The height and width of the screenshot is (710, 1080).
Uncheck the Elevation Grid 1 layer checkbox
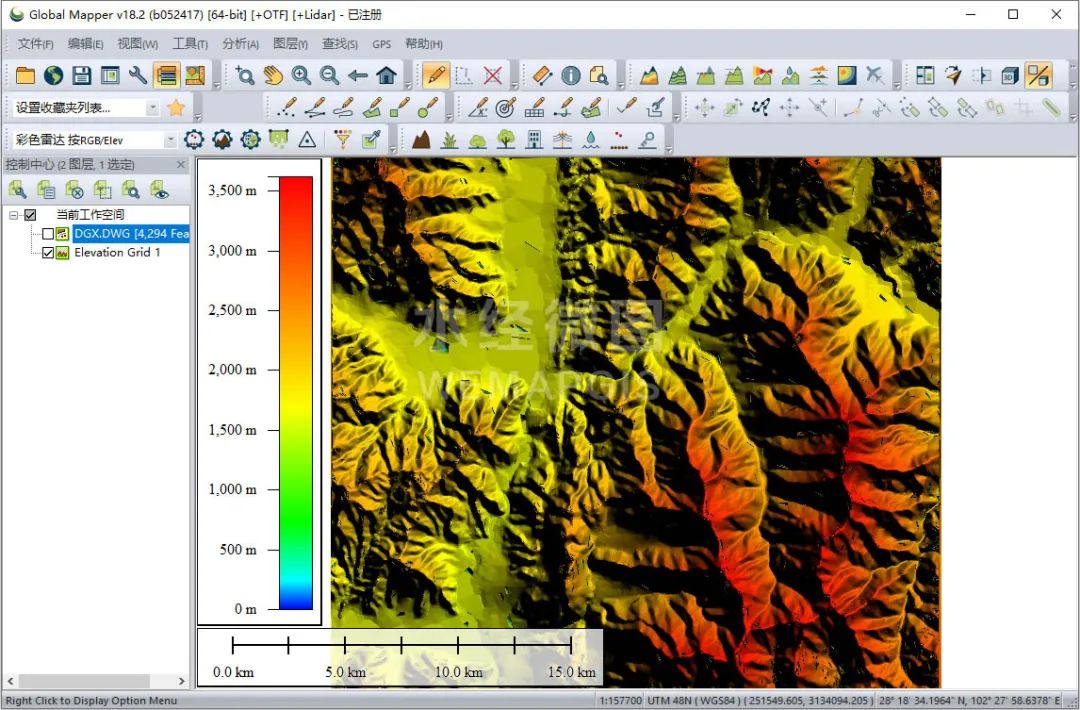(x=48, y=253)
